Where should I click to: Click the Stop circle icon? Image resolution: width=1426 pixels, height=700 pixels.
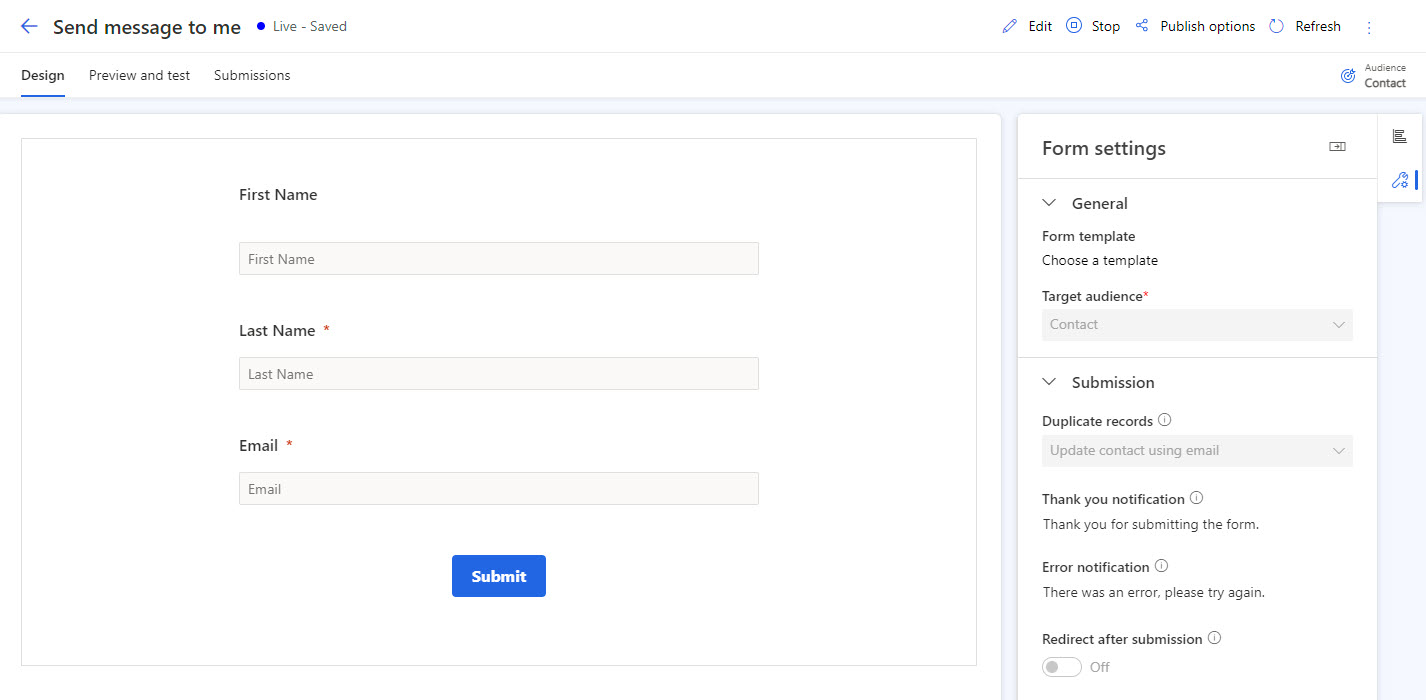pos(1074,26)
